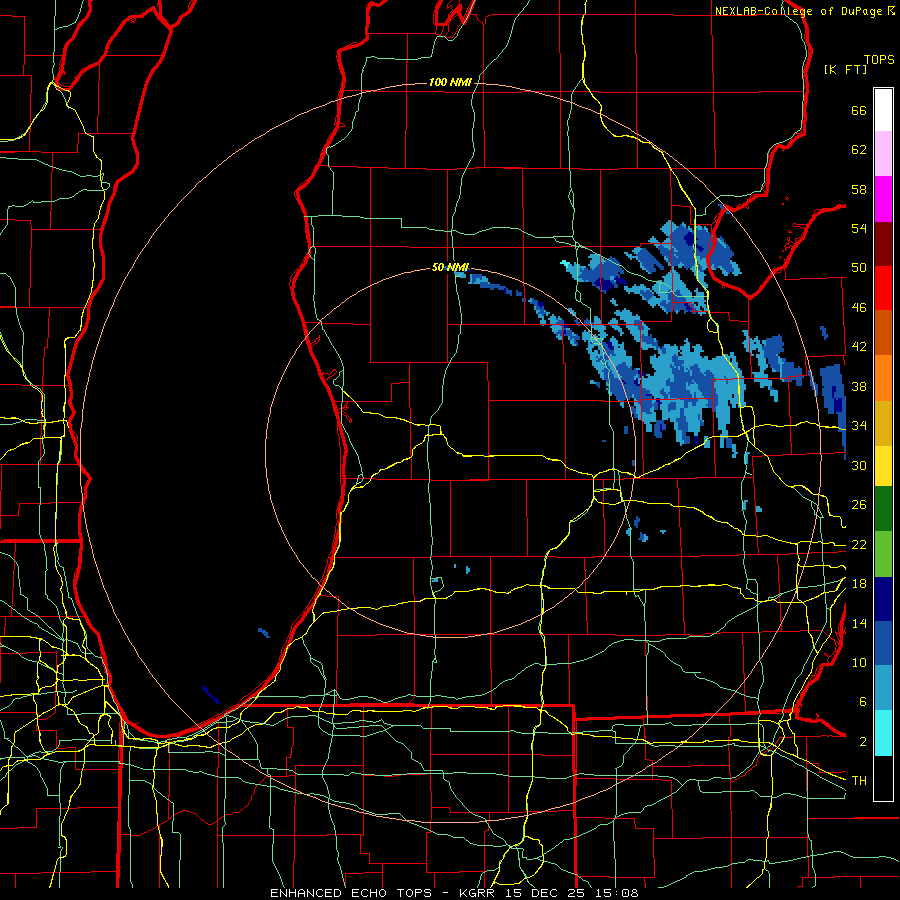Click the white swatch in the tops legend
This screenshot has width=900, height=900.
coord(883,110)
